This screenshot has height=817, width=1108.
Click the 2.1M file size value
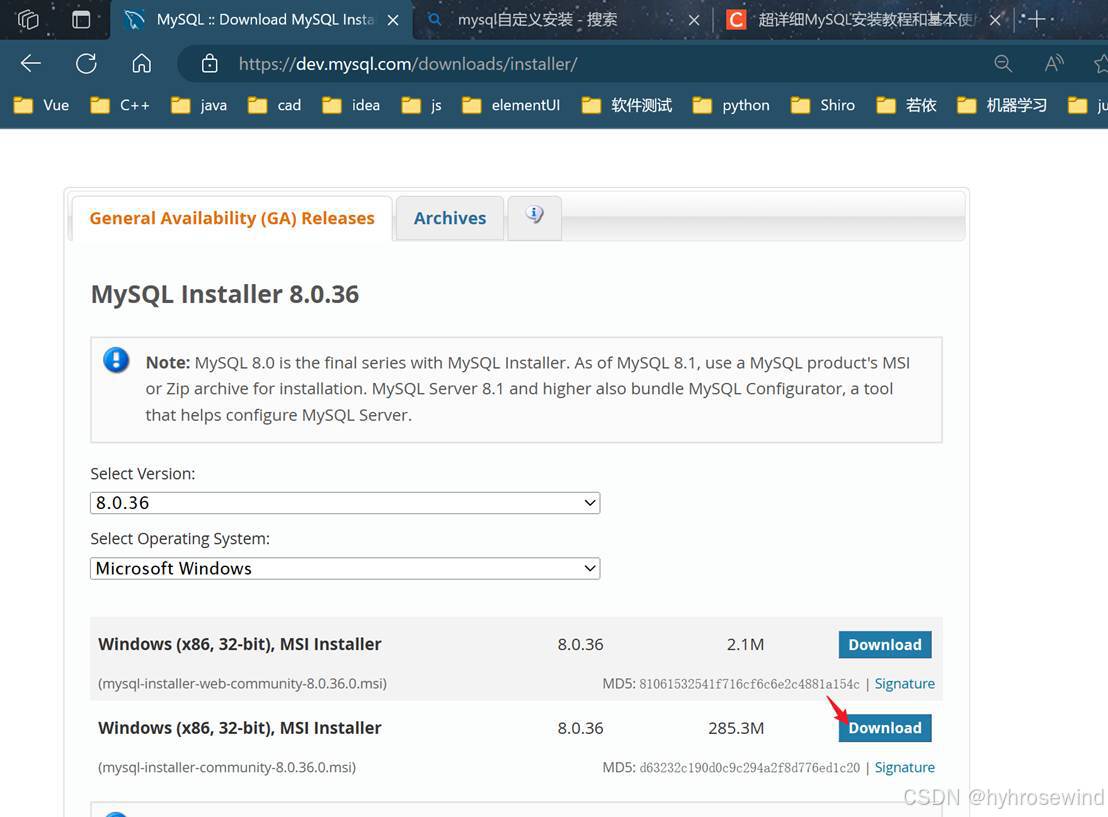point(745,645)
